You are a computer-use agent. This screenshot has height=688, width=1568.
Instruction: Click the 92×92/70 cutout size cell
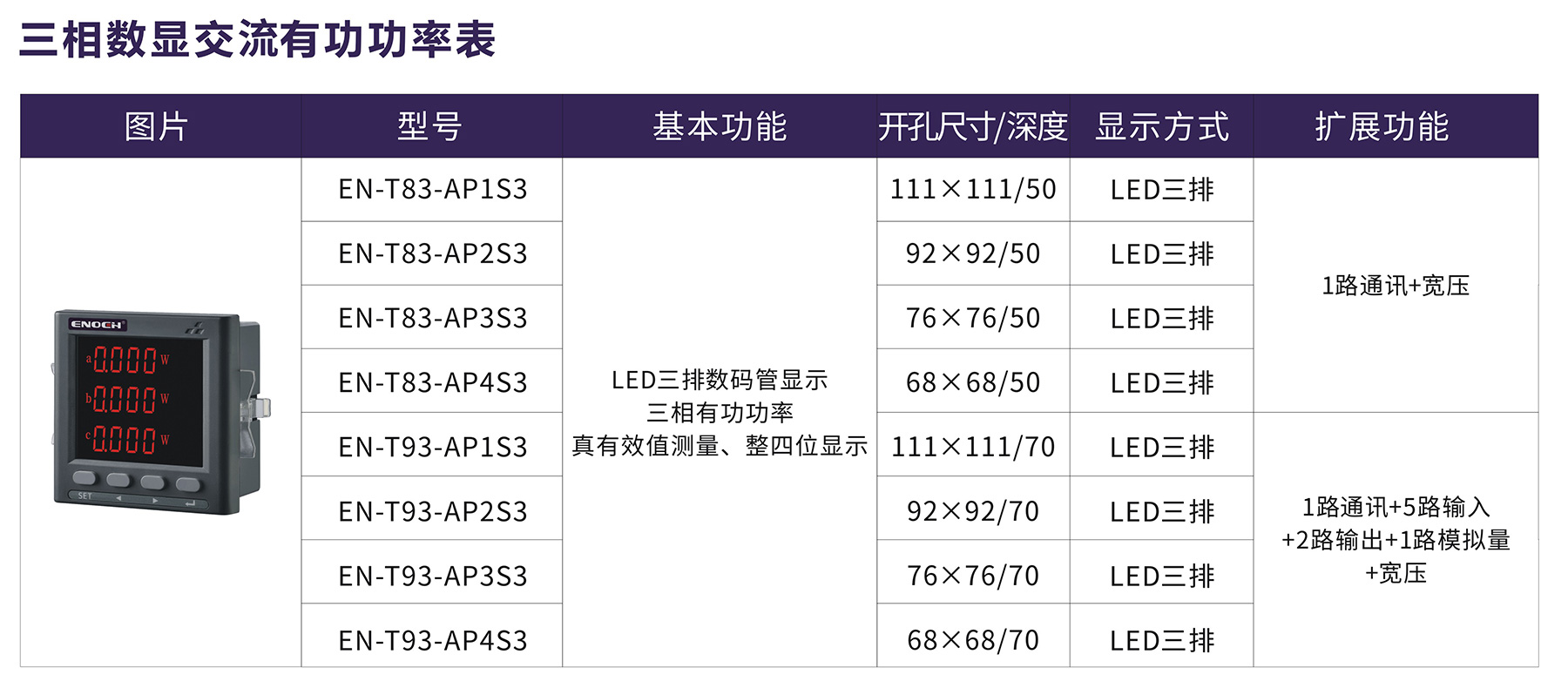point(972,512)
